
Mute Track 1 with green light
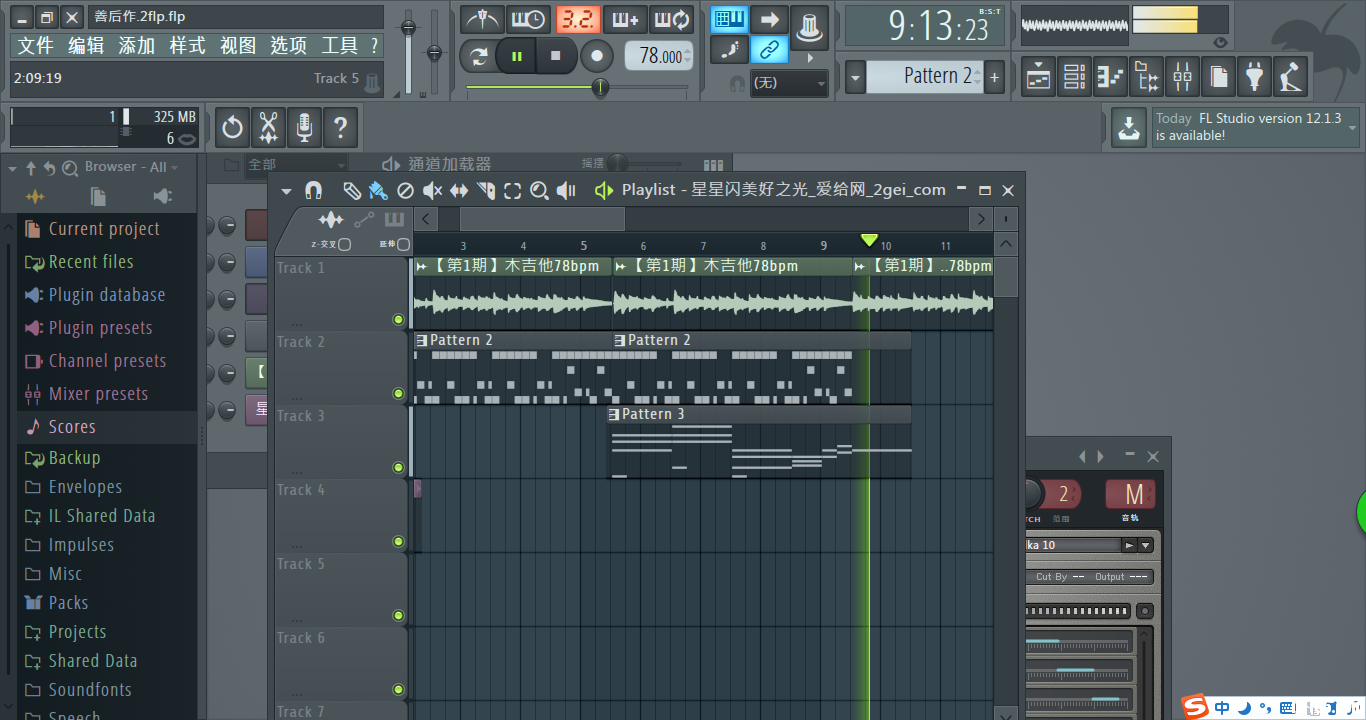(398, 320)
